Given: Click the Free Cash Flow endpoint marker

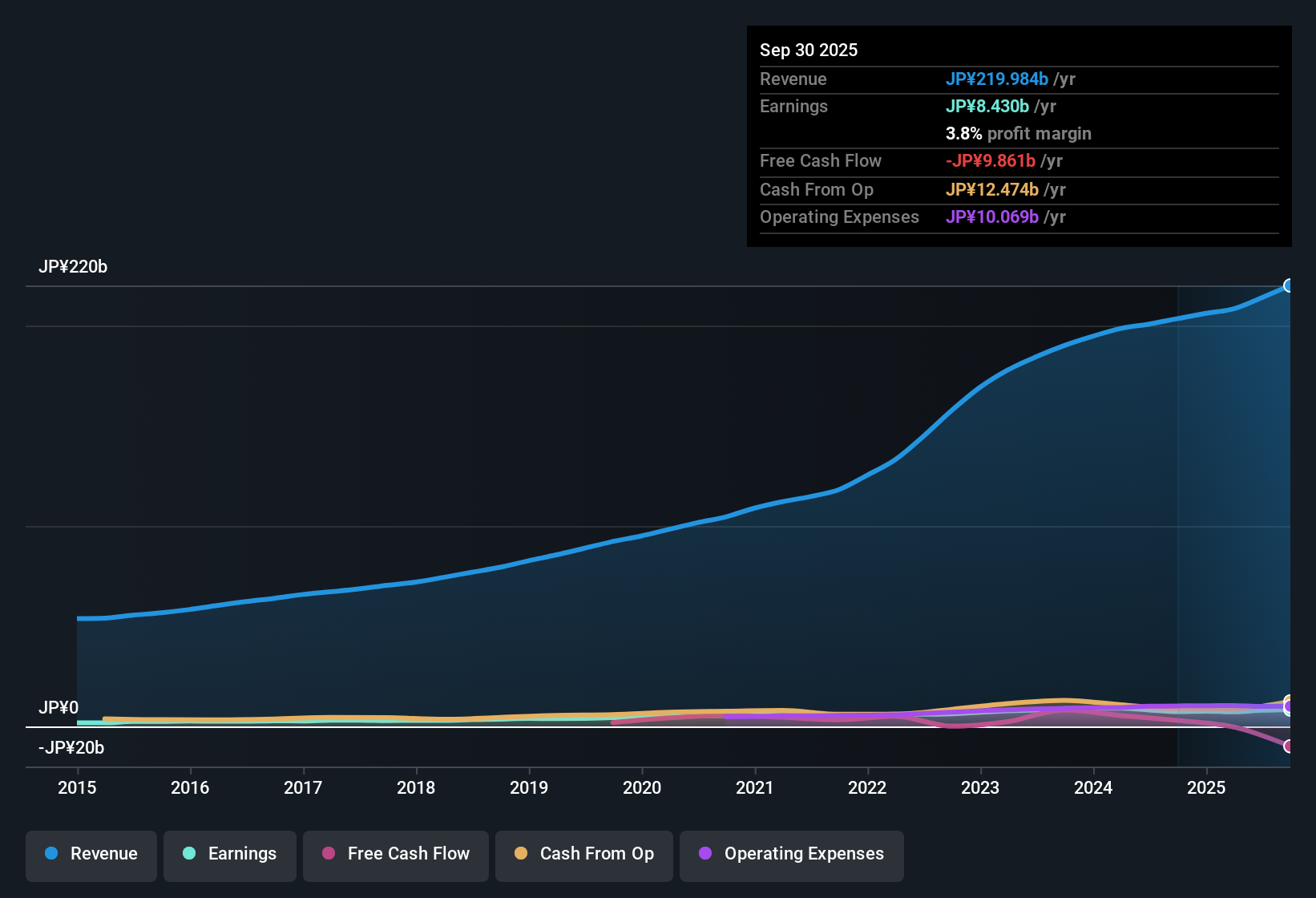Looking at the screenshot, I should pos(1287,745).
